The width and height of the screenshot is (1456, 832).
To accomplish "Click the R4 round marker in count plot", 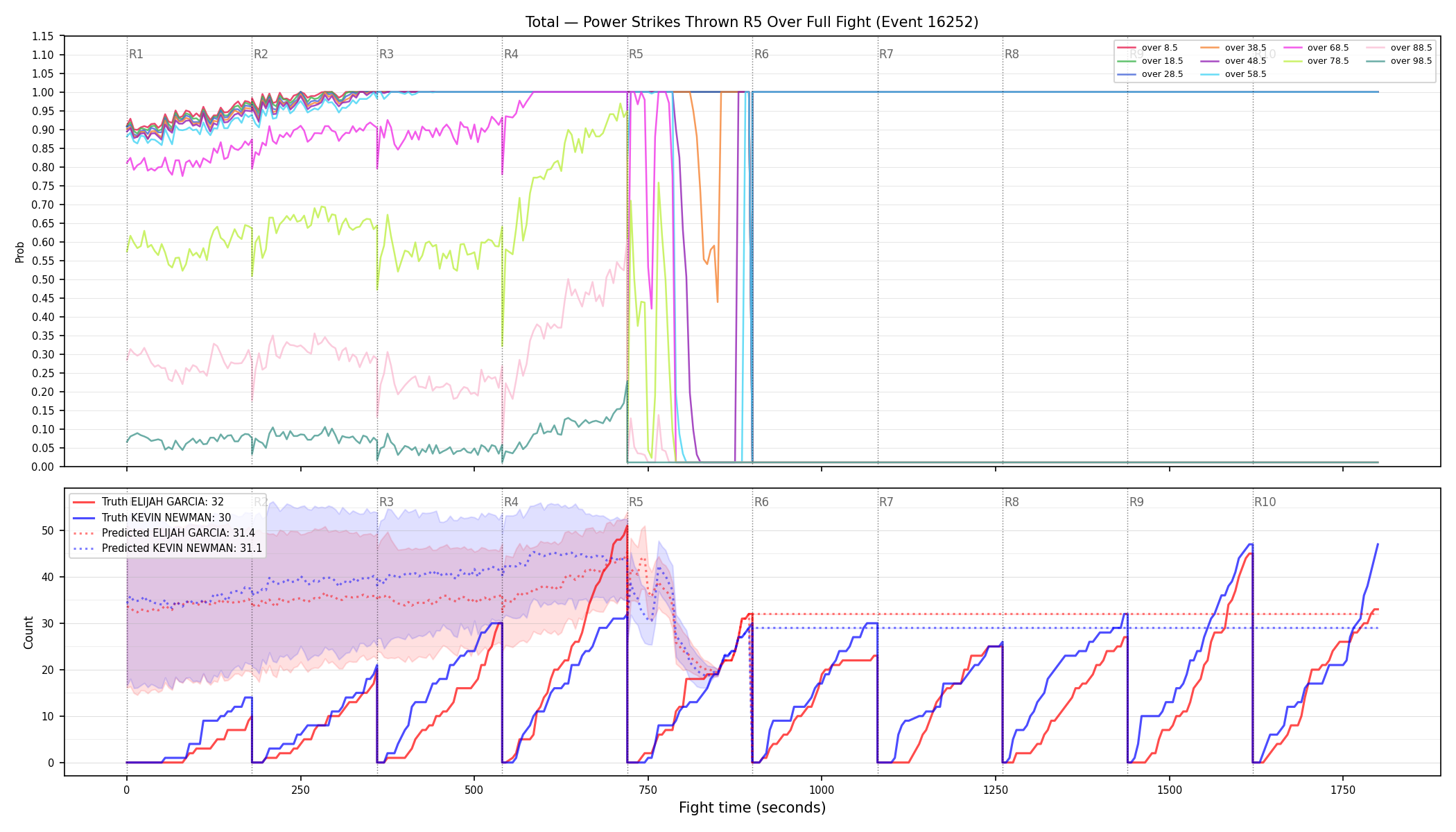I will pos(511,502).
